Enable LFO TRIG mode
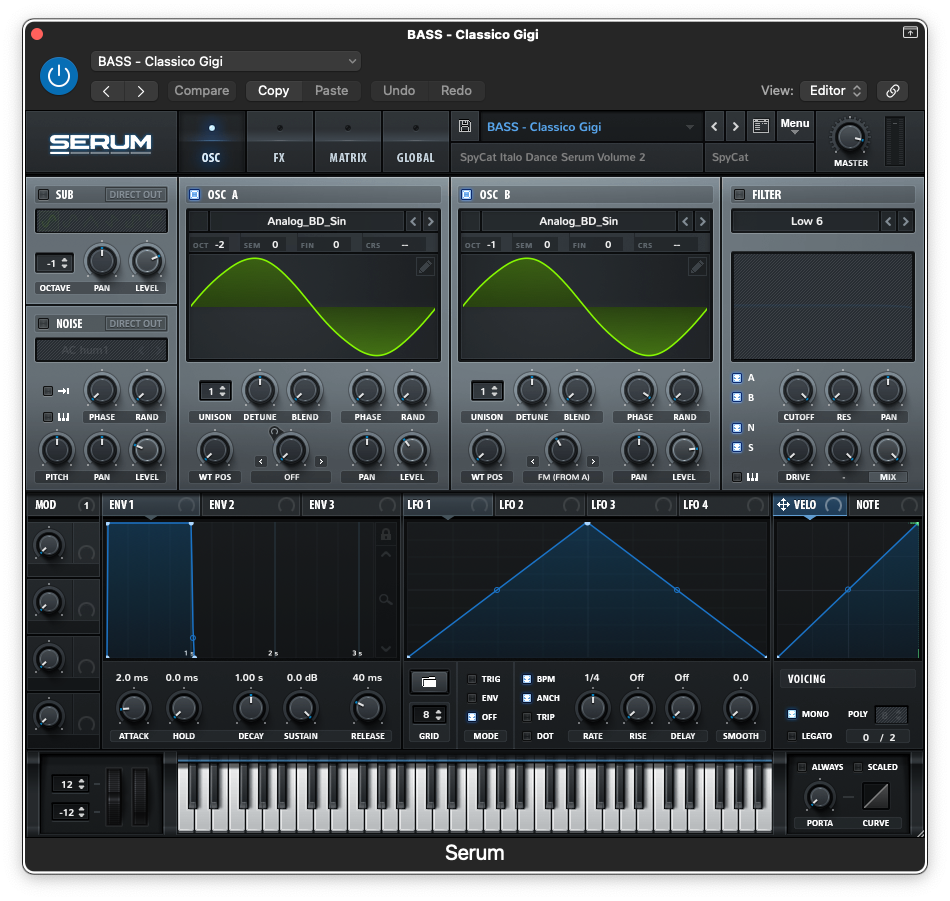The width and height of the screenshot is (950, 901). pos(472,679)
